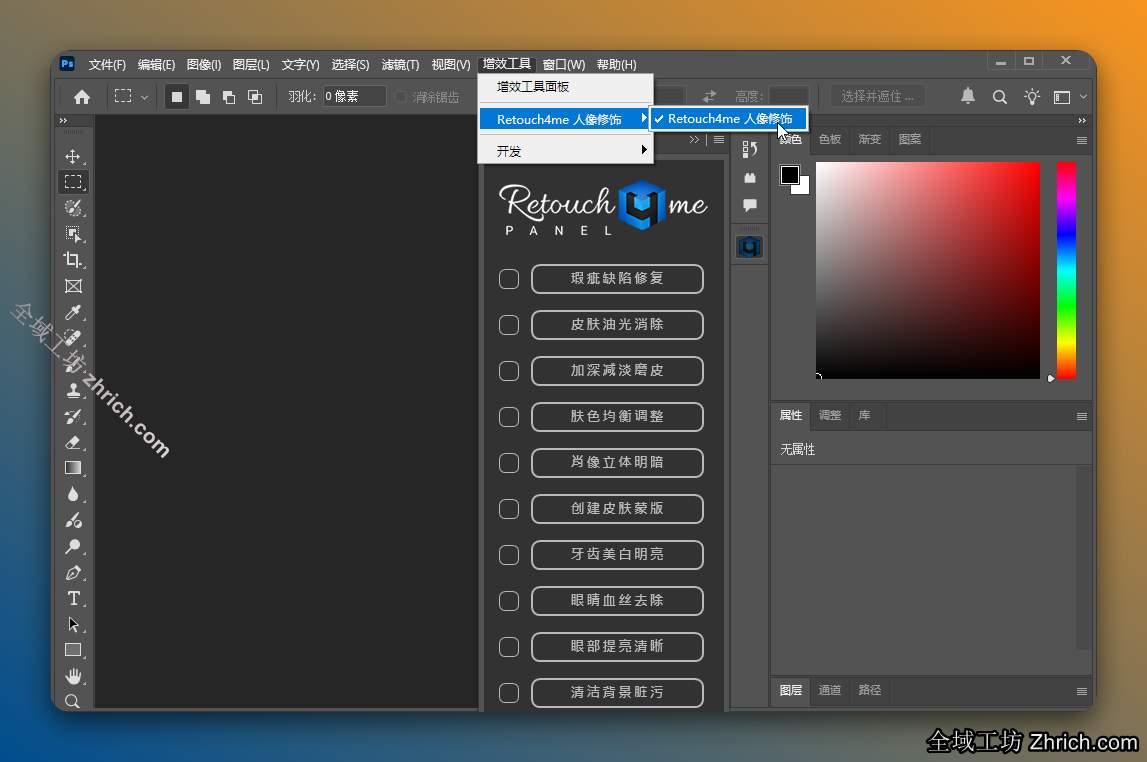Open the notifications bell icon

(968, 96)
